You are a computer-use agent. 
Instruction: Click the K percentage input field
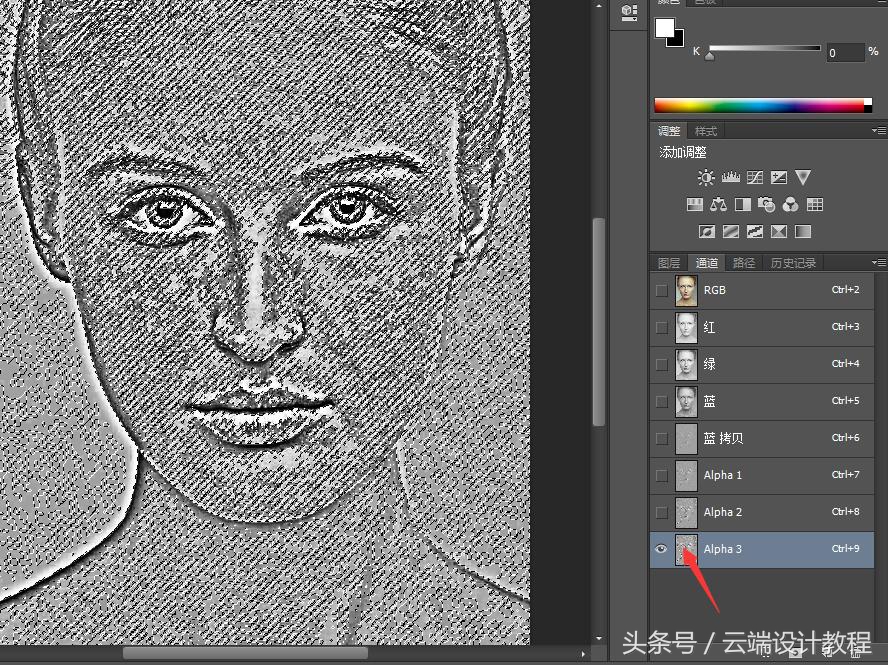844,52
